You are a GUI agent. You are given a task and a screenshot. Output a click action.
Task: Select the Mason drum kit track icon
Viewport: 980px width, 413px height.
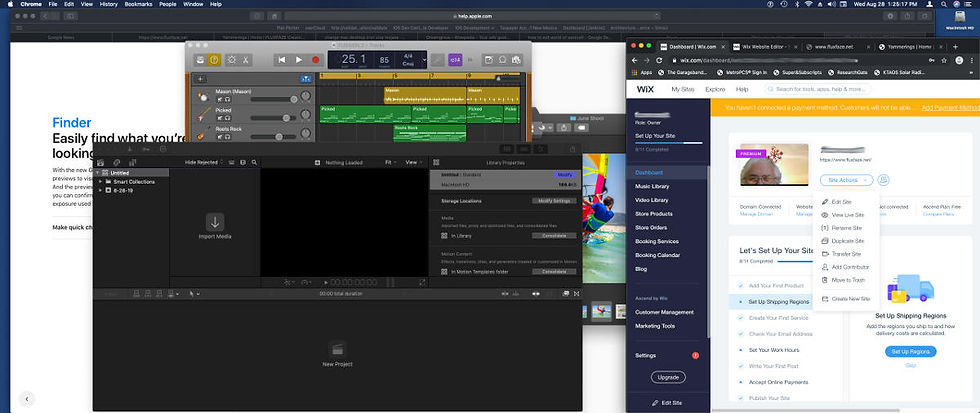pos(203,97)
